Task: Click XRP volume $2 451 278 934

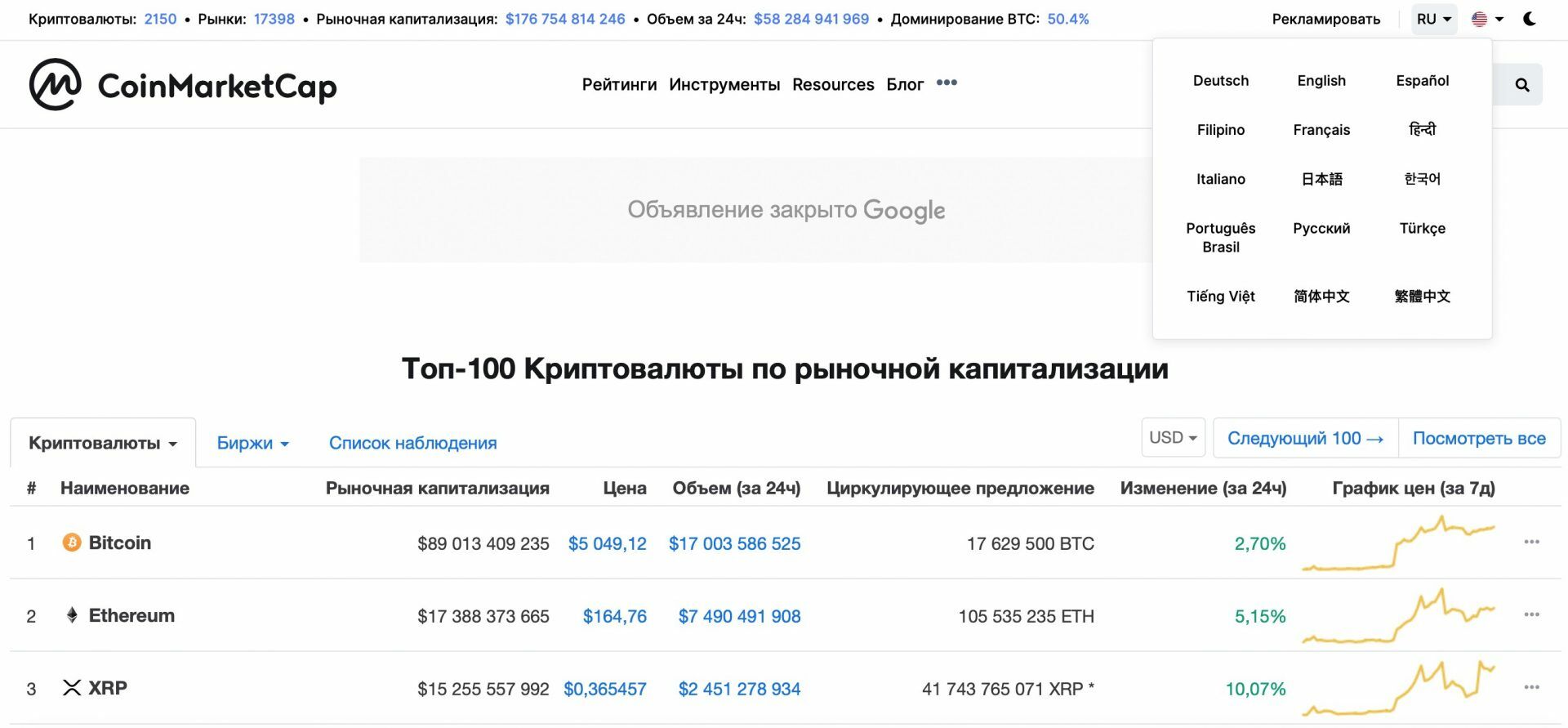Action: 739,689
